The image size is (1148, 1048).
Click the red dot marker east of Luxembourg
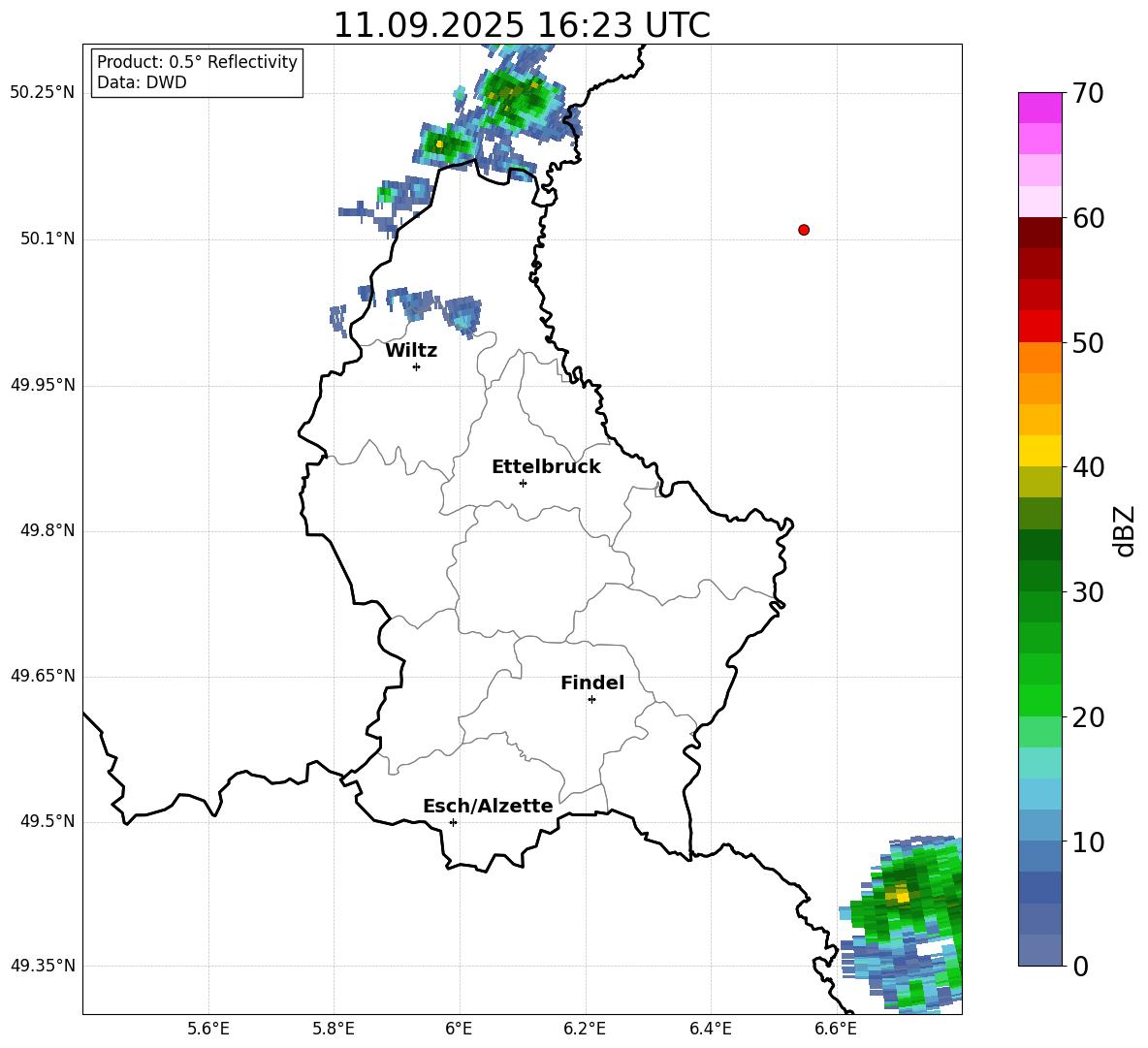point(804,230)
